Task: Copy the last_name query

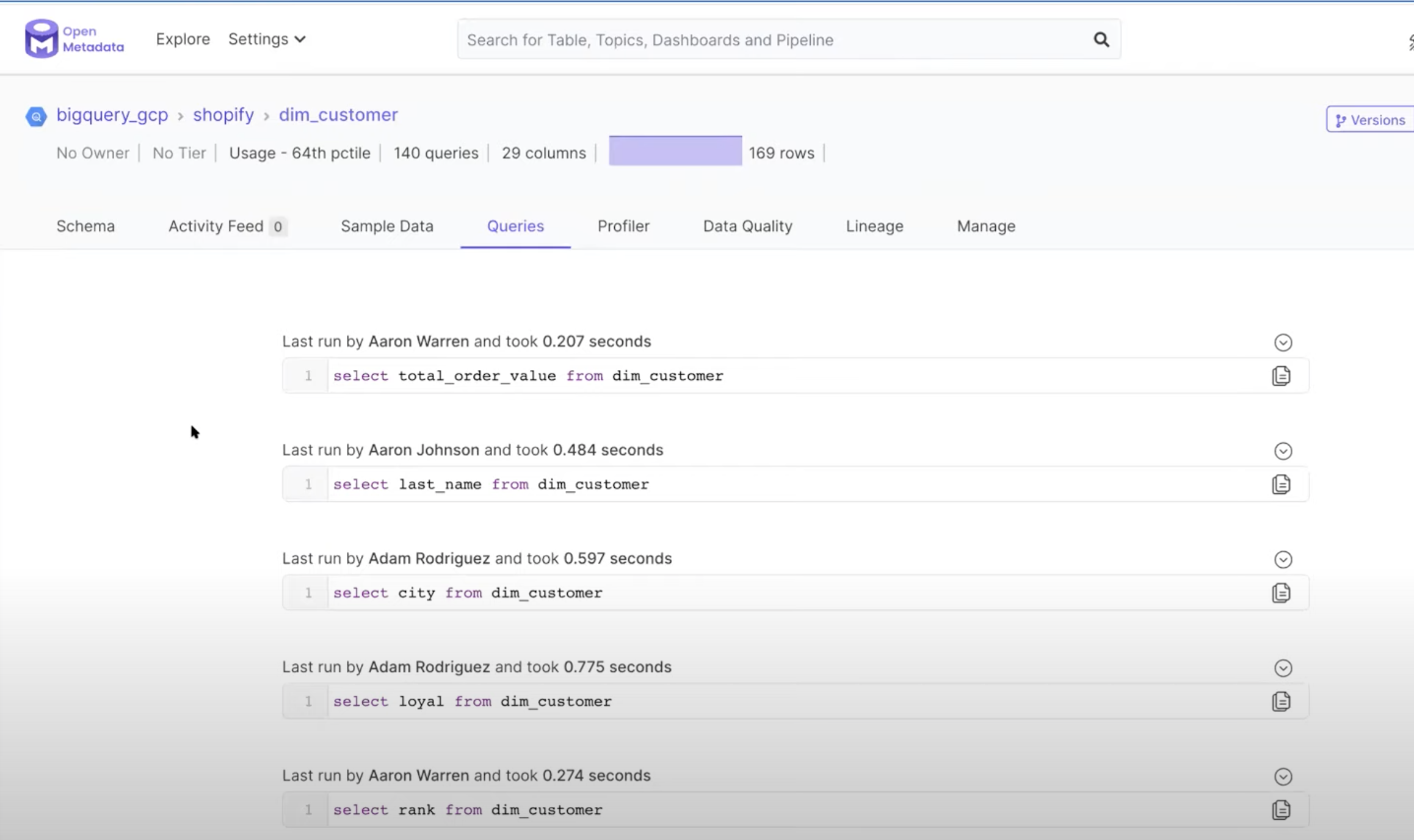Action: tap(1281, 484)
